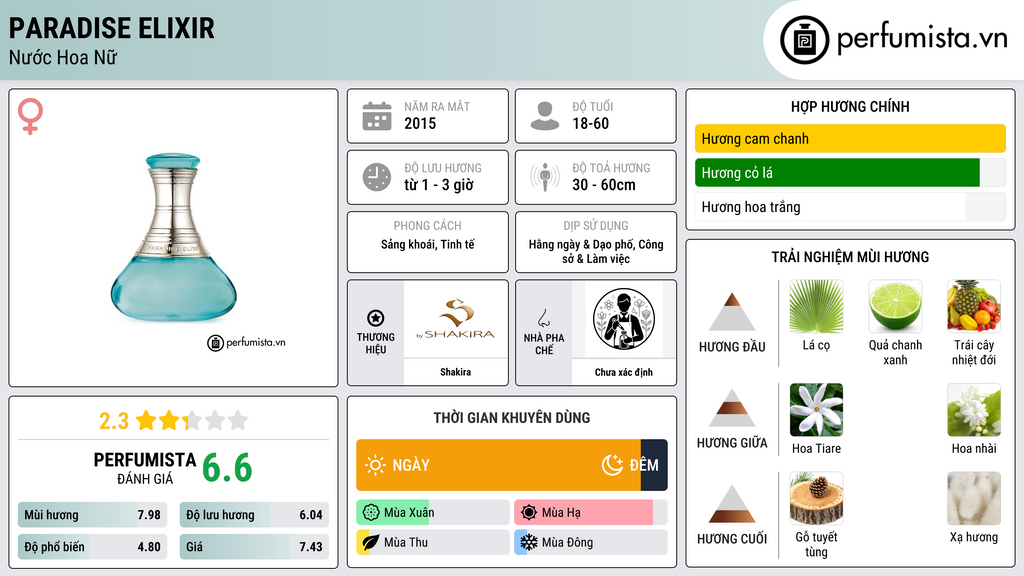Click the green Hương cỏ lá bar
Image resolution: width=1024 pixels, height=576 pixels.
pyautogui.click(x=837, y=173)
